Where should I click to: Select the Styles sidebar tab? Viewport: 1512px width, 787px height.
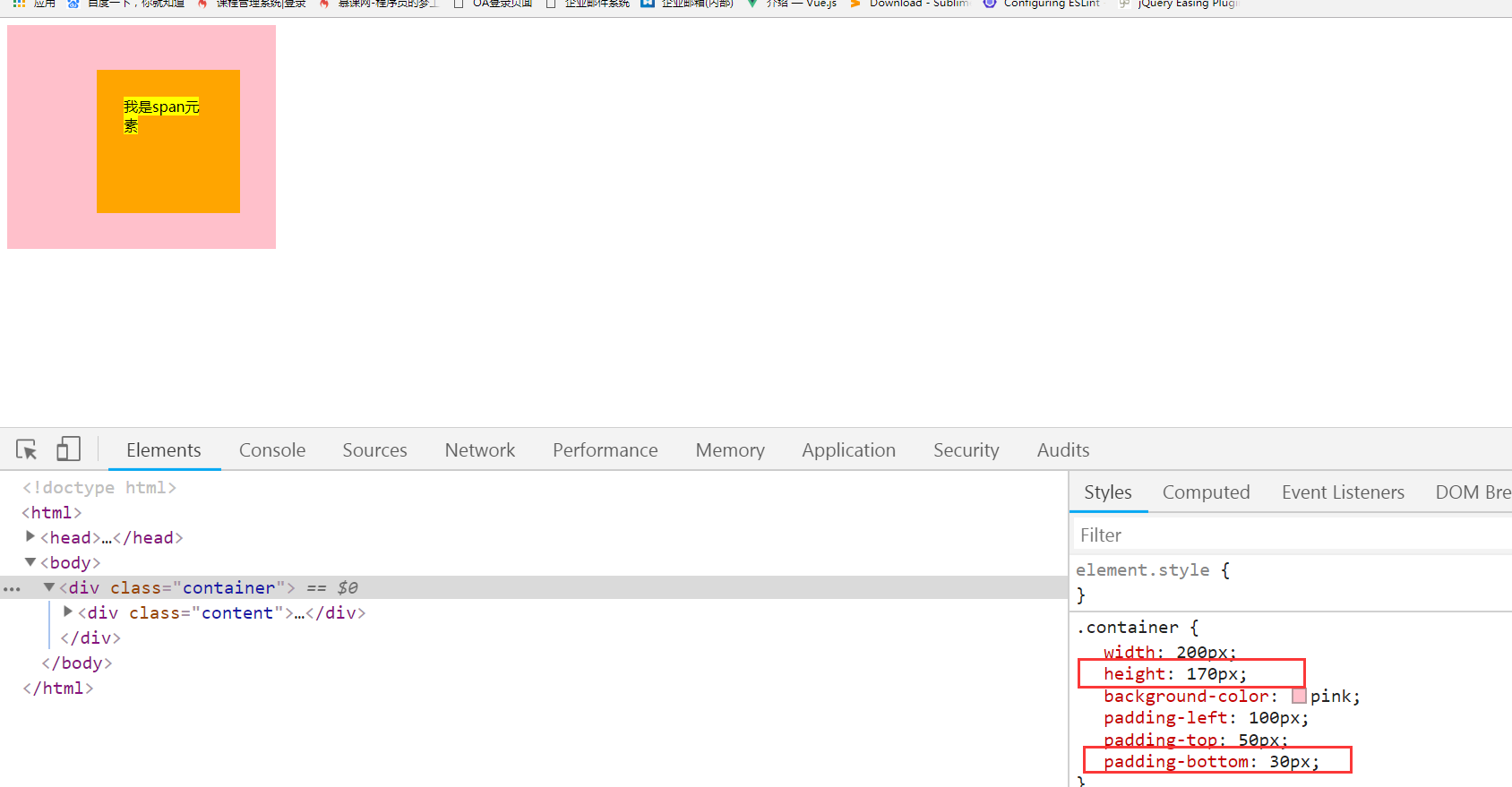click(1108, 492)
